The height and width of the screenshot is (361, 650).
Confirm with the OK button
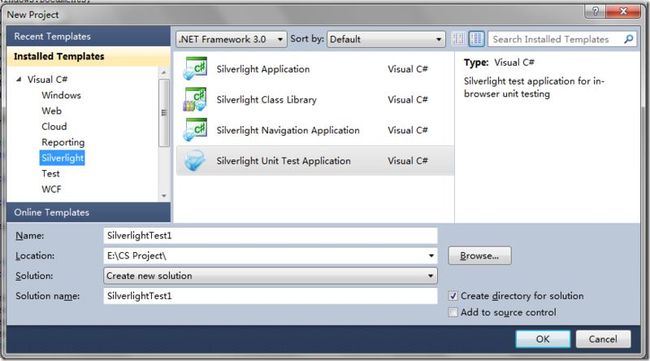click(x=543, y=339)
